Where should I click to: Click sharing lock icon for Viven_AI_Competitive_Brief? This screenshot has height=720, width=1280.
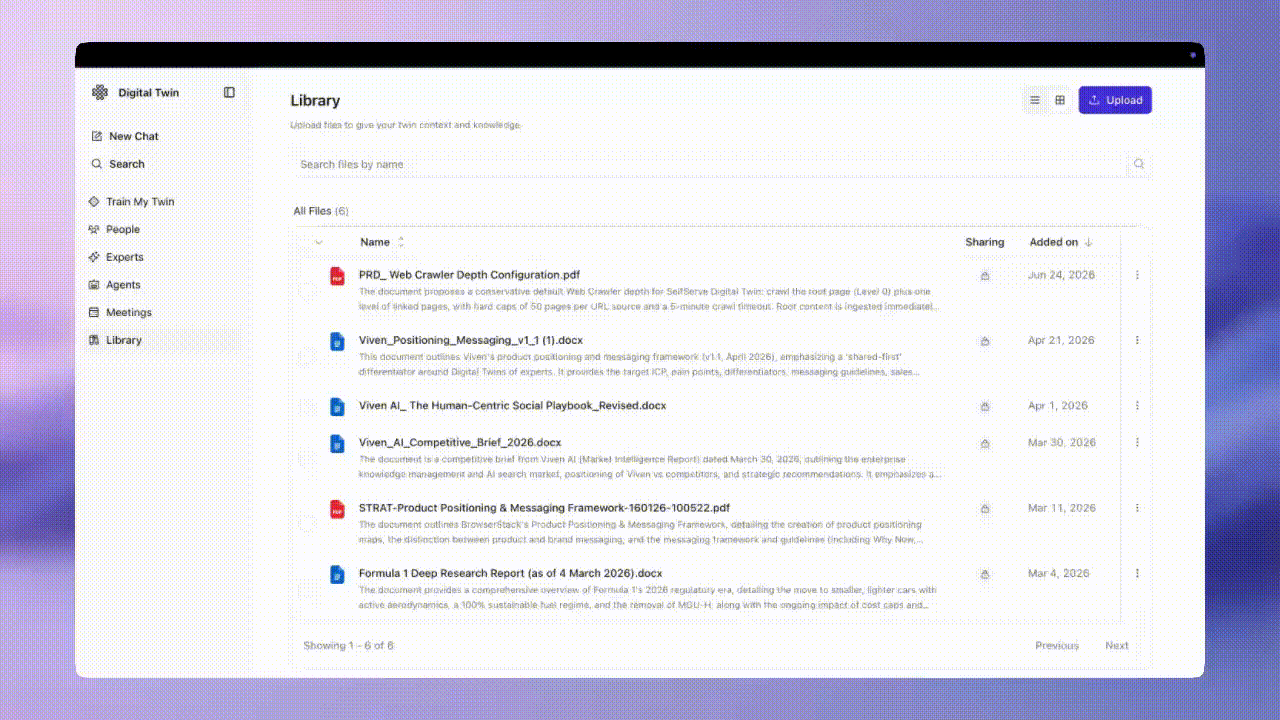[x=985, y=443]
